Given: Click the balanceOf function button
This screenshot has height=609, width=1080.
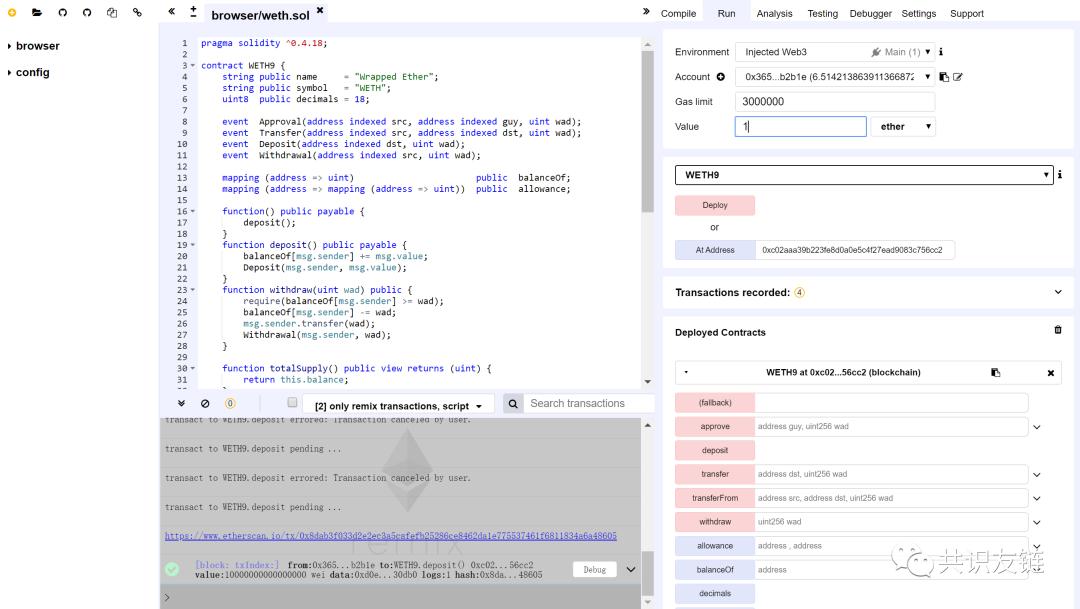Looking at the screenshot, I should click(715, 570).
